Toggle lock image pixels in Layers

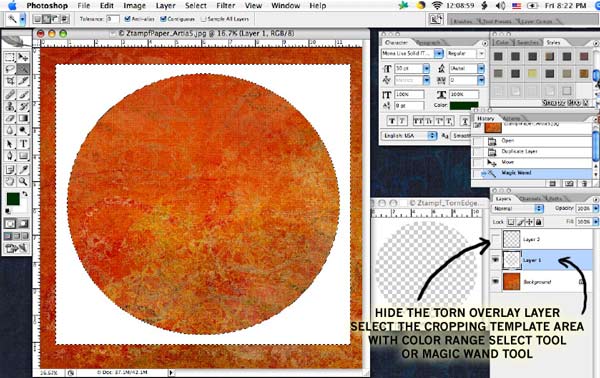(x=520, y=222)
